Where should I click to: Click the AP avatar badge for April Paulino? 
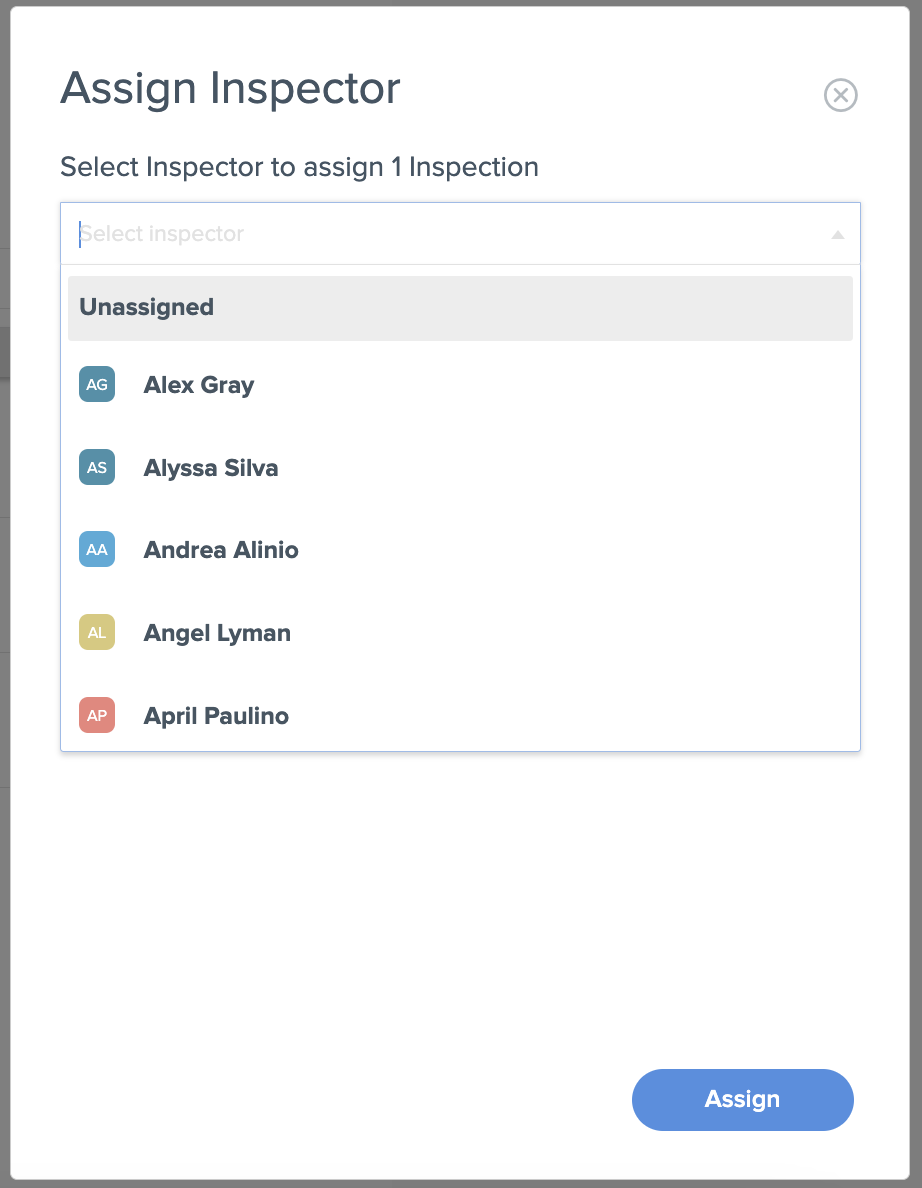point(95,715)
